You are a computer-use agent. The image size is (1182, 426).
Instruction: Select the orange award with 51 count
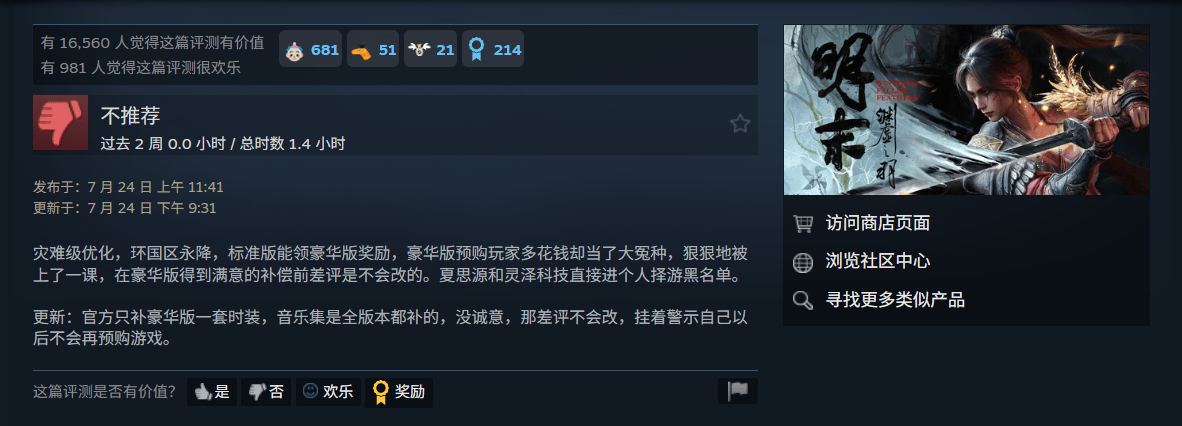(372, 49)
